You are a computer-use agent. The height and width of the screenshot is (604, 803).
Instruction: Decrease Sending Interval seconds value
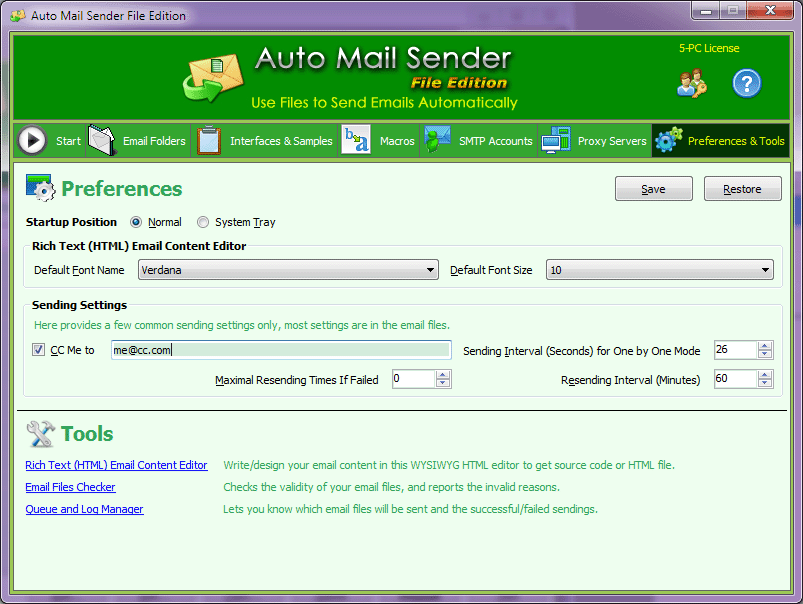click(x=765, y=355)
